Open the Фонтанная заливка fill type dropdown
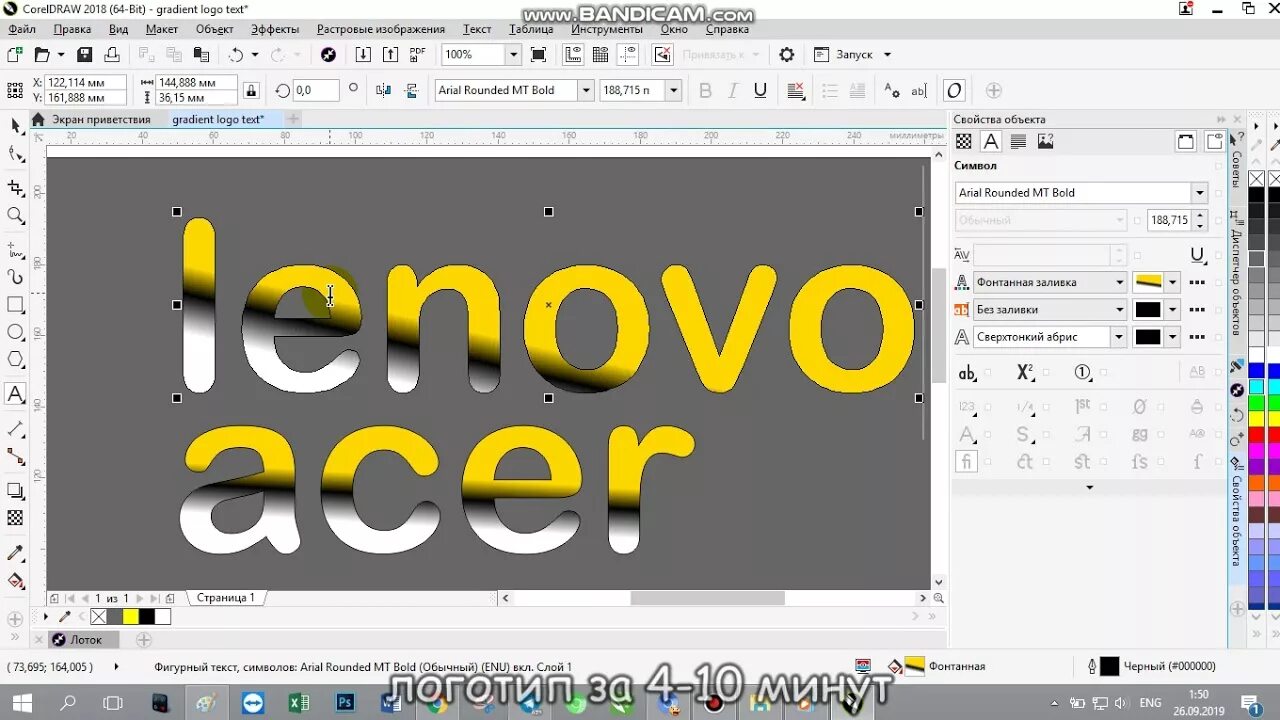The width and height of the screenshot is (1280, 720). click(x=1119, y=282)
